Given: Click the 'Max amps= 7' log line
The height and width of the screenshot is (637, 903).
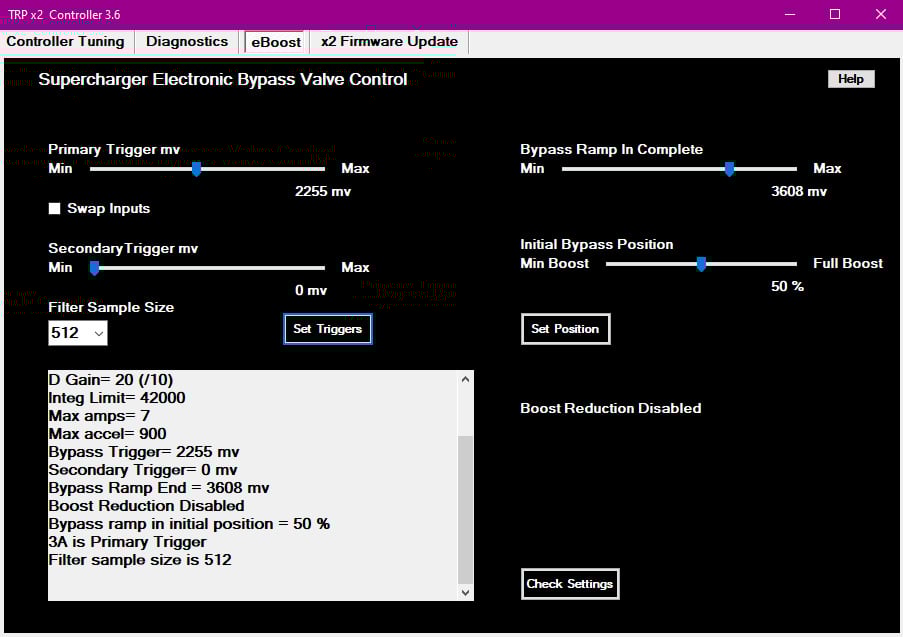Looking at the screenshot, I should pyautogui.click(x=99, y=416).
